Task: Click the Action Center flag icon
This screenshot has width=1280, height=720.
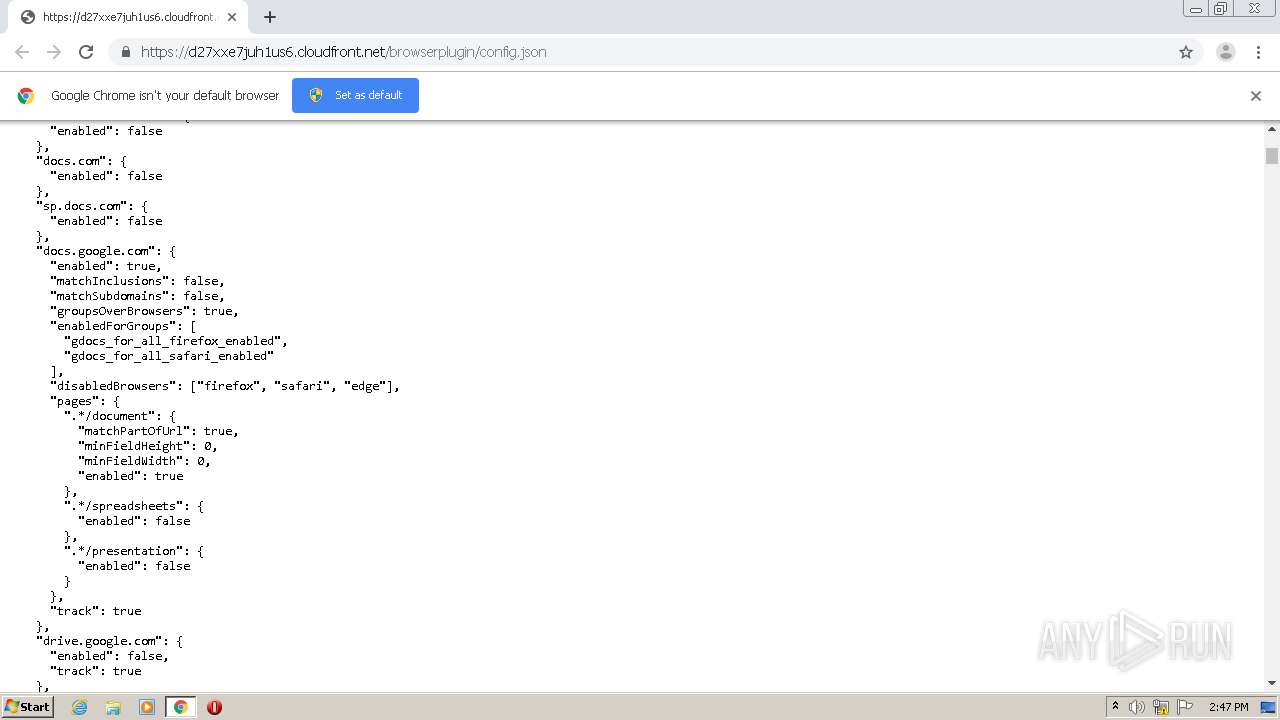Action: tap(1185, 707)
